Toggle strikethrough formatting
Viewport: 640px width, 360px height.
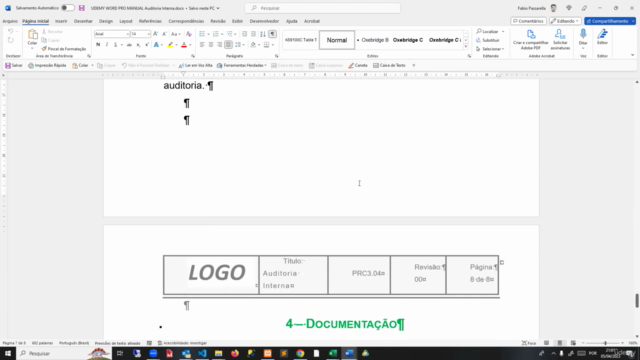click(129, 44)
